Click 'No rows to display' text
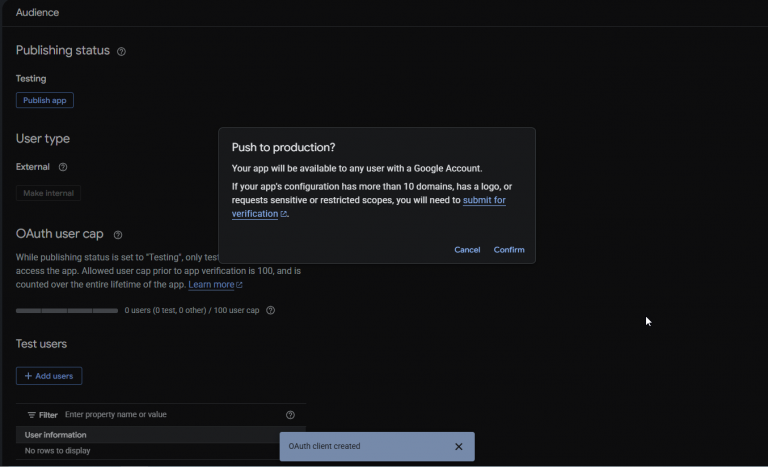768x467 pixels. (x=57, y=450)
